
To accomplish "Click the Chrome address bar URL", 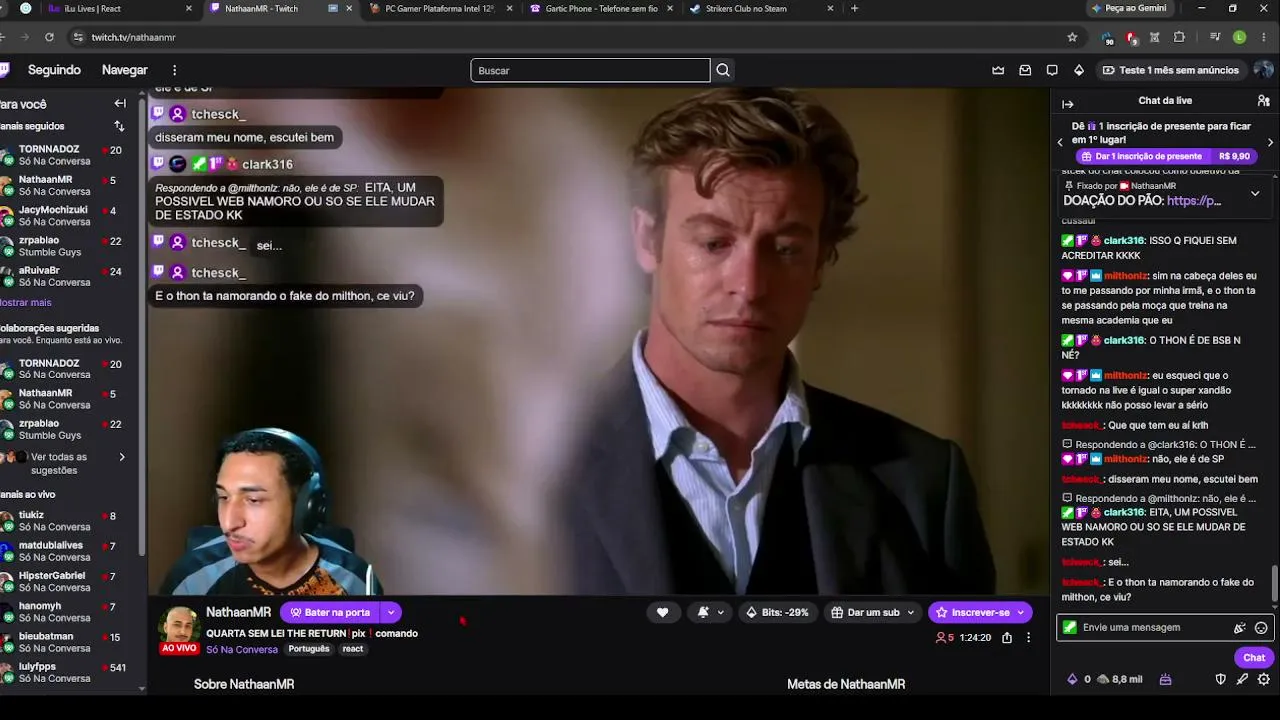I will pyautogui.click(x=133, y=37).
